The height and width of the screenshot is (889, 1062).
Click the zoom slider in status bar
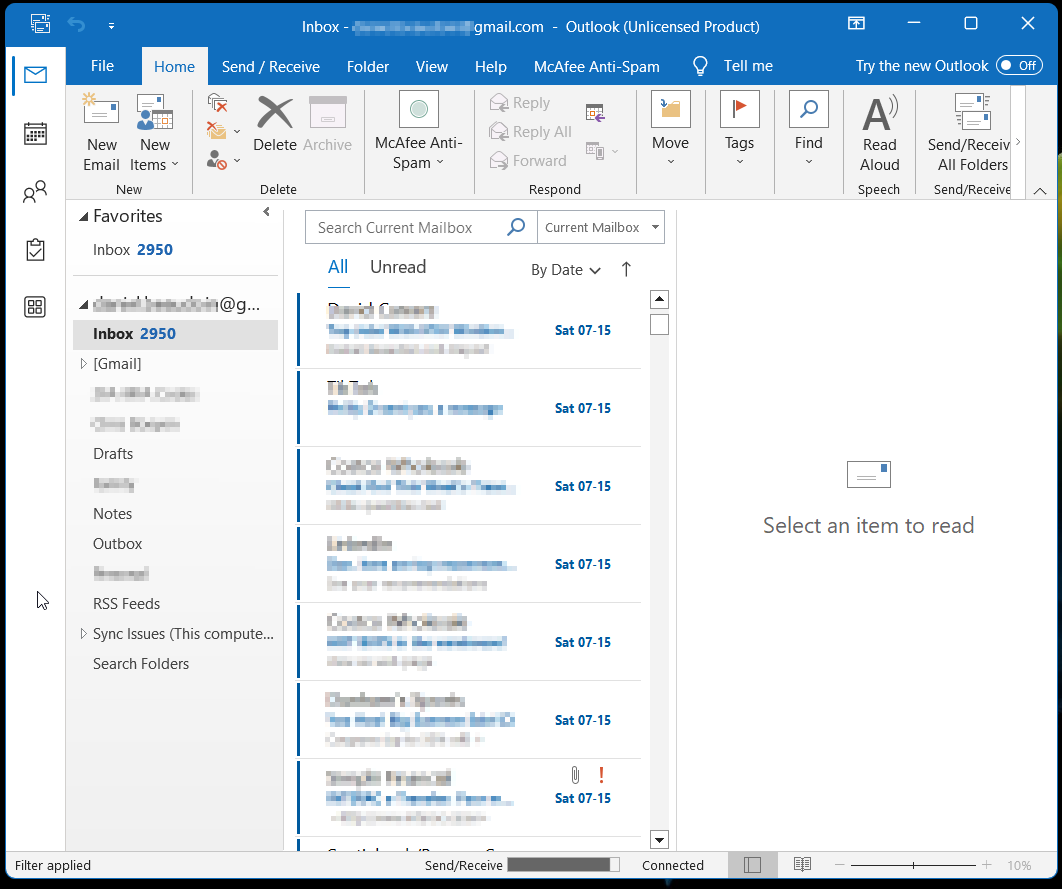pos(913,865)
